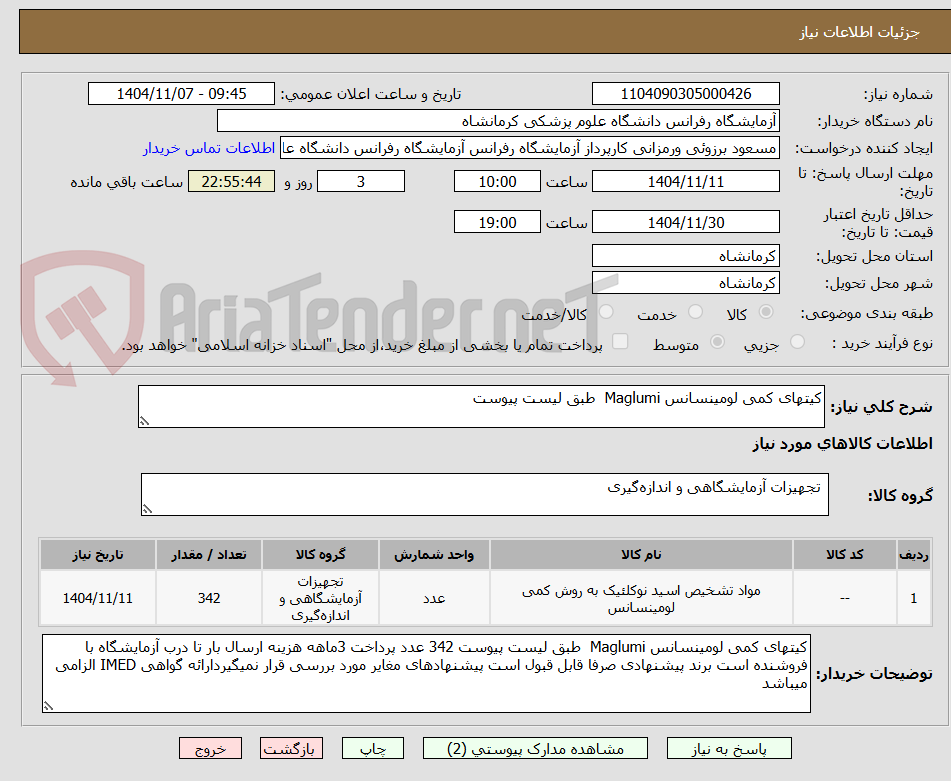Click the quantity cell 342

(209, 598)
